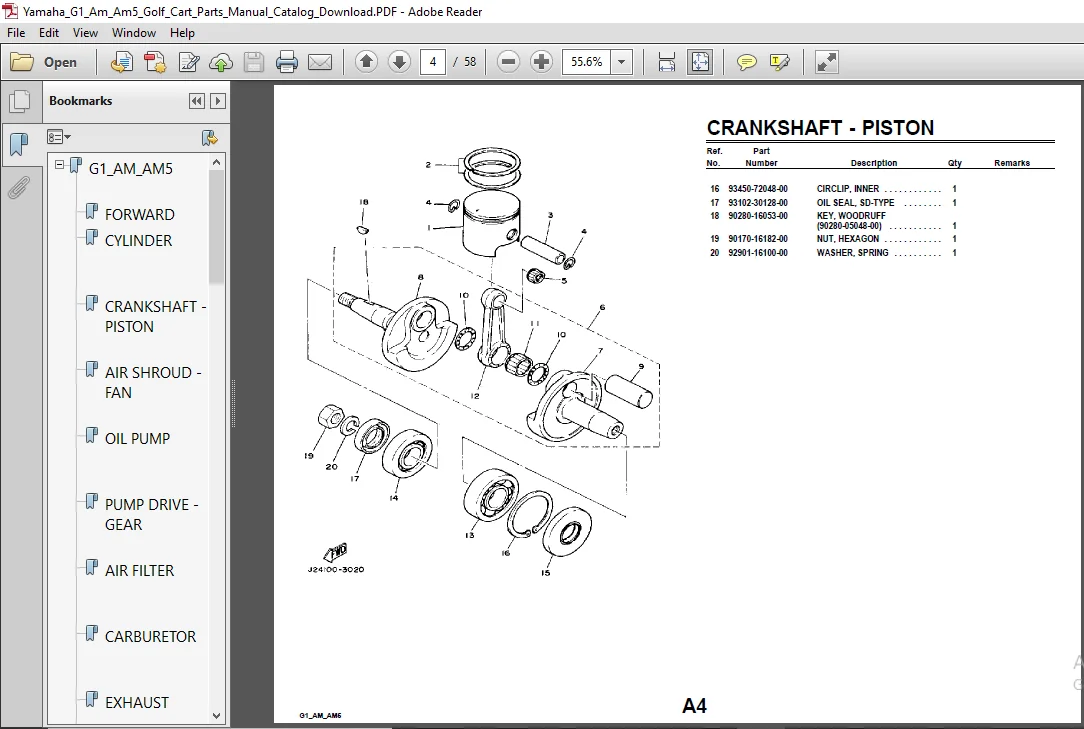Viewport: 1084px width, 729px height.
Task: Click the bookmarks scrollbar down arrow
Action: click(216, 716)
